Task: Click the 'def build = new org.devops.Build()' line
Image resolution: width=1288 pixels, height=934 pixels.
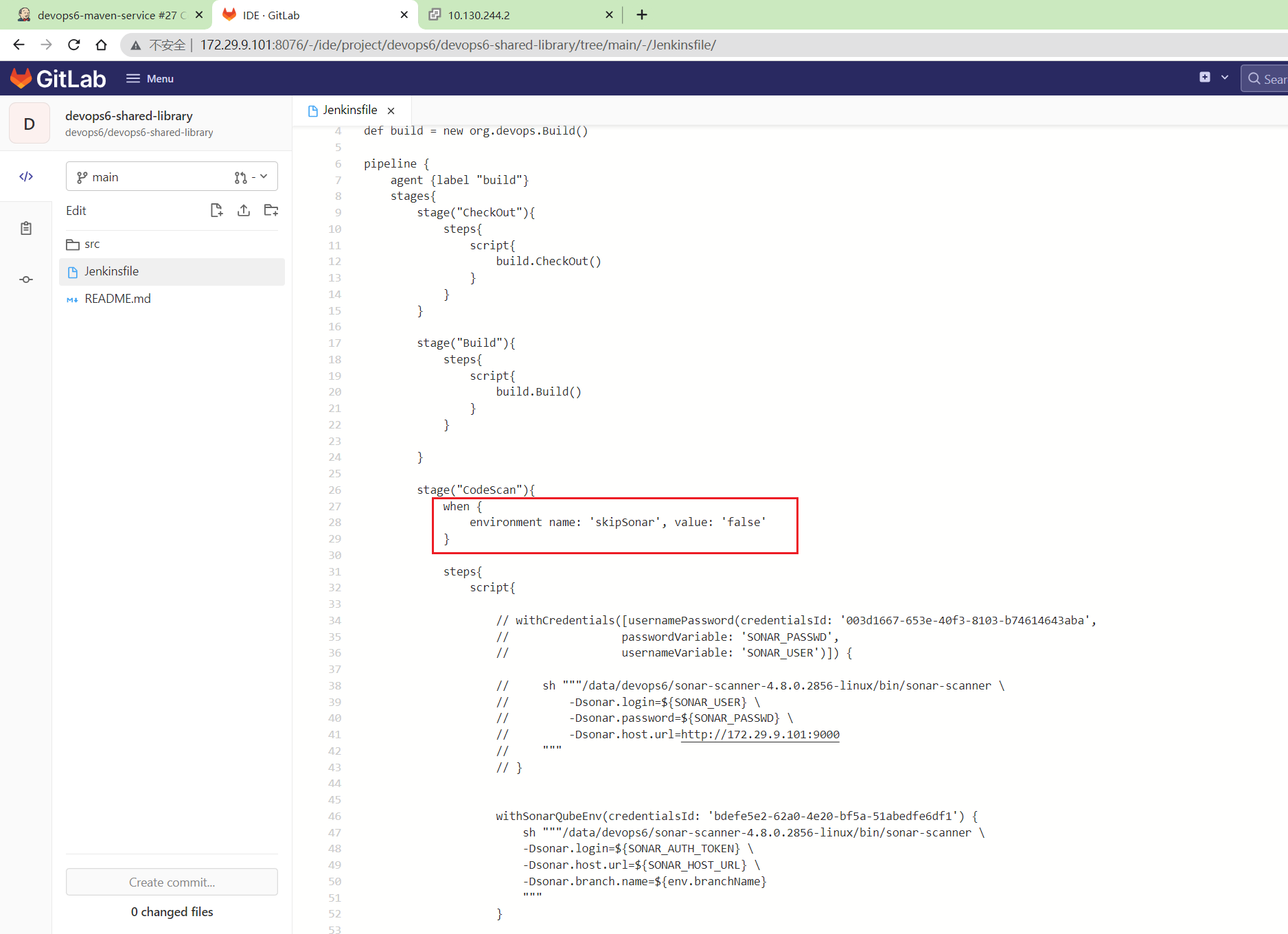Action: click(476, 130)
